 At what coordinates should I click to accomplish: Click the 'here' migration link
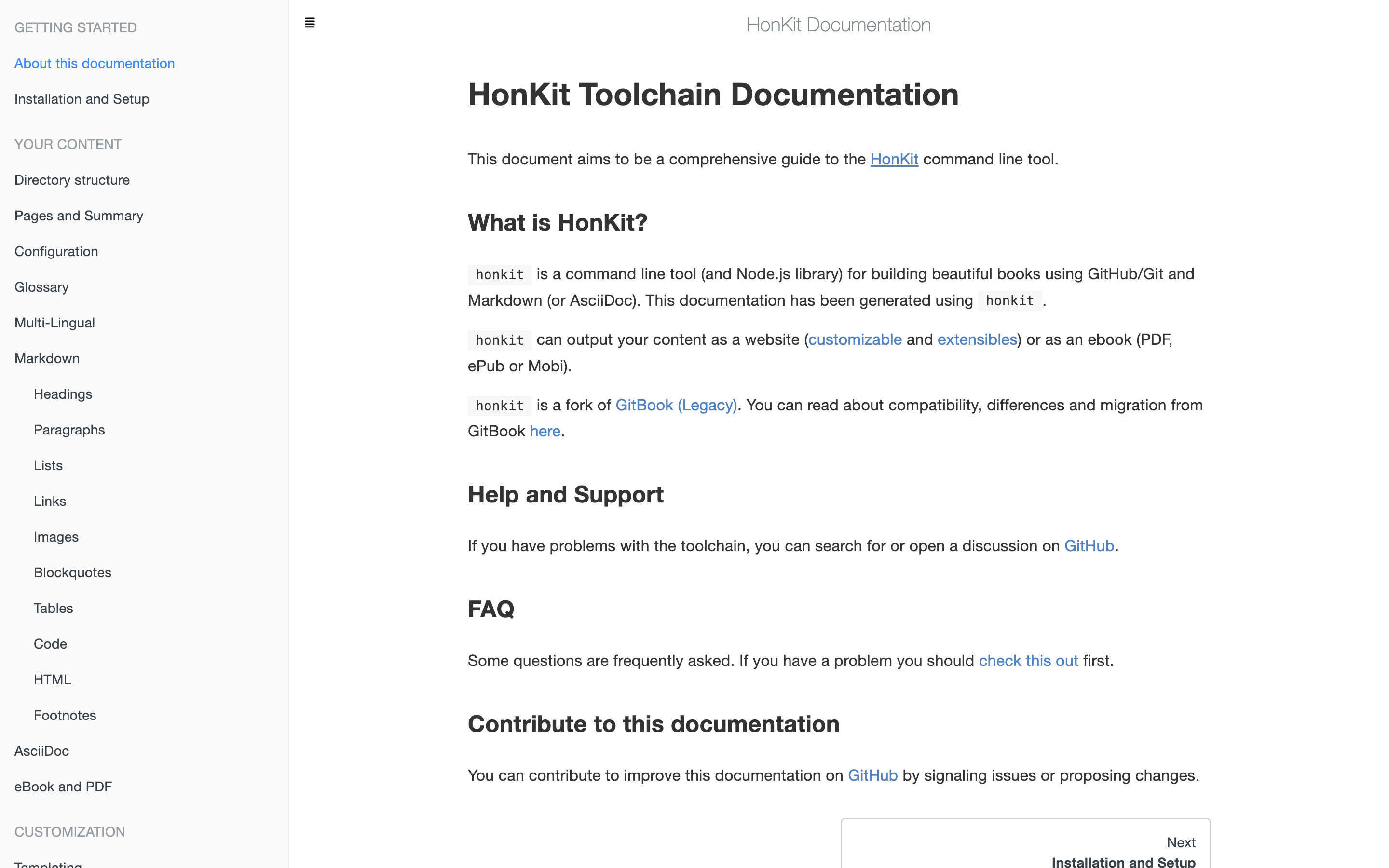(x=545, y=431)
